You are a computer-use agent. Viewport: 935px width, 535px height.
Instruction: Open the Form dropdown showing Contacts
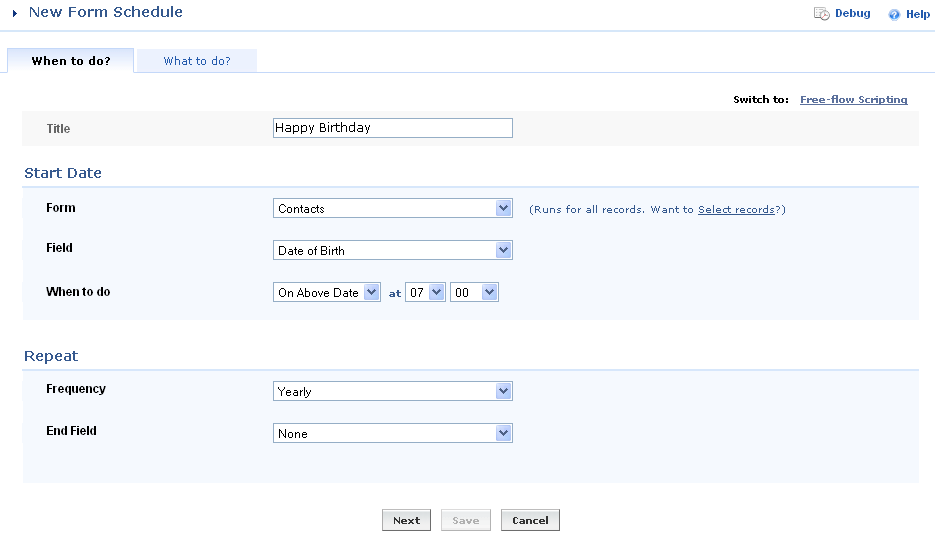click(x=392, y=208)
